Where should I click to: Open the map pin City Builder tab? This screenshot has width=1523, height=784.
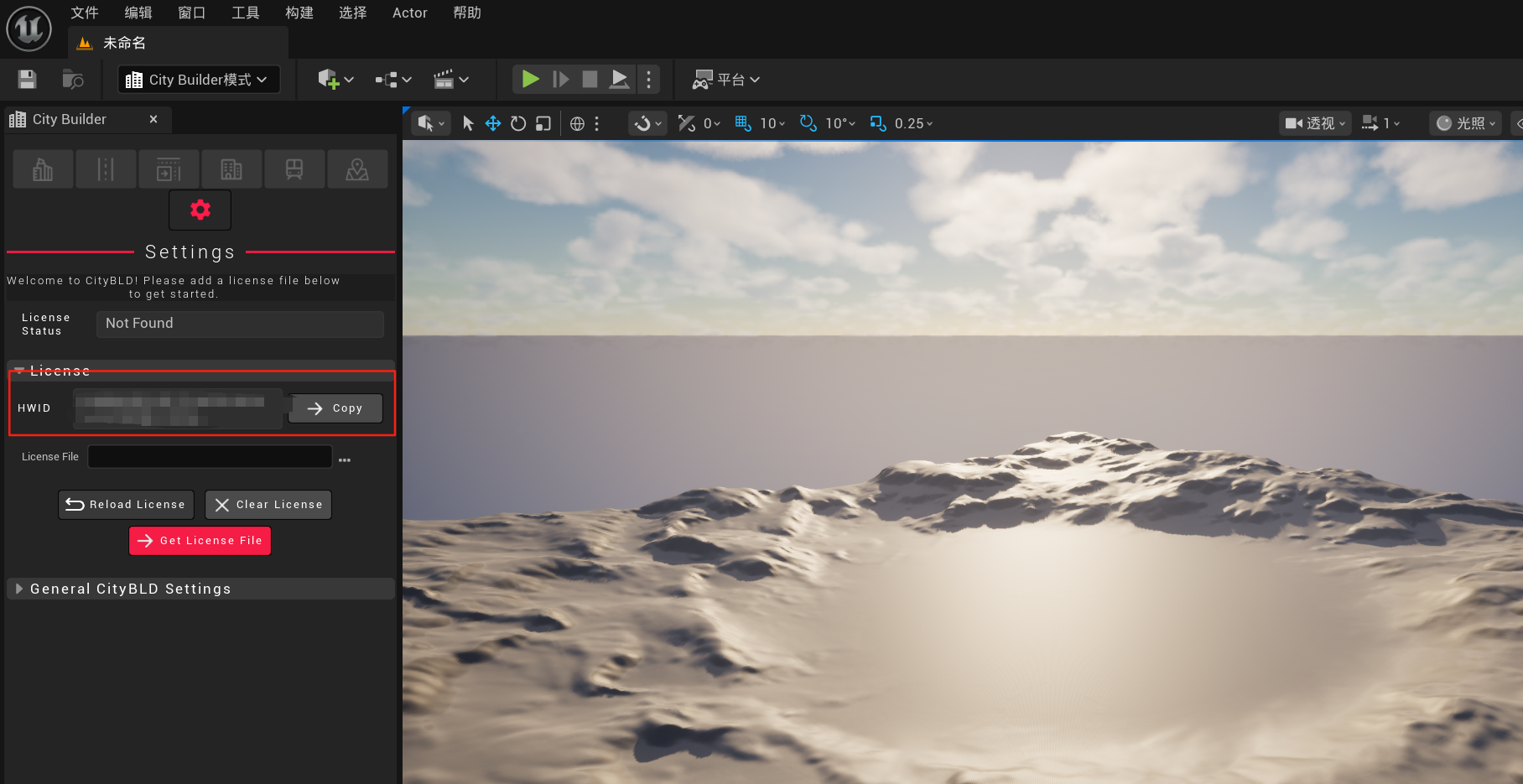357,169
